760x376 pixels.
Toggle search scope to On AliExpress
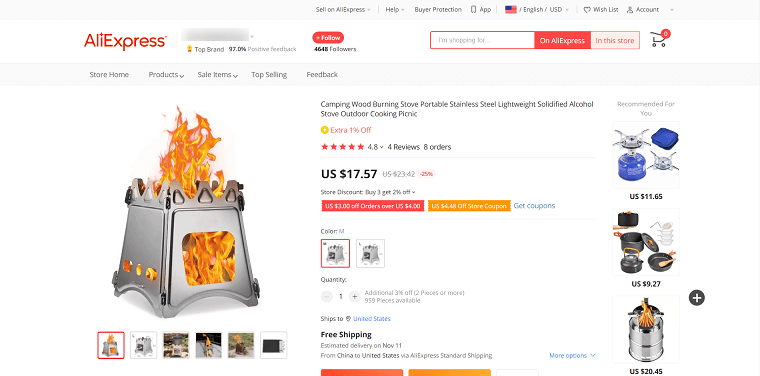pos(562,41)
